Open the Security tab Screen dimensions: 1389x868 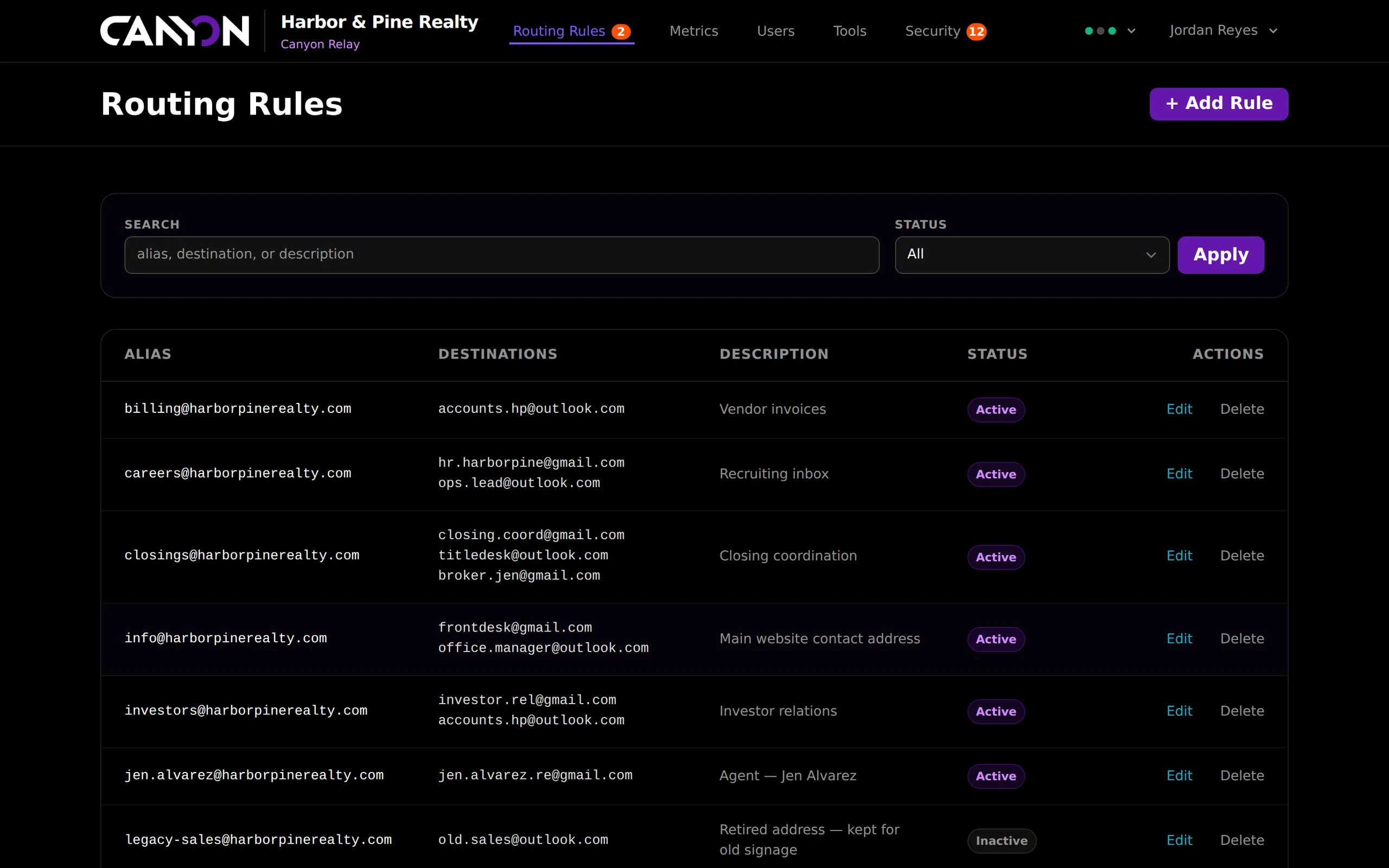point(945,31)
